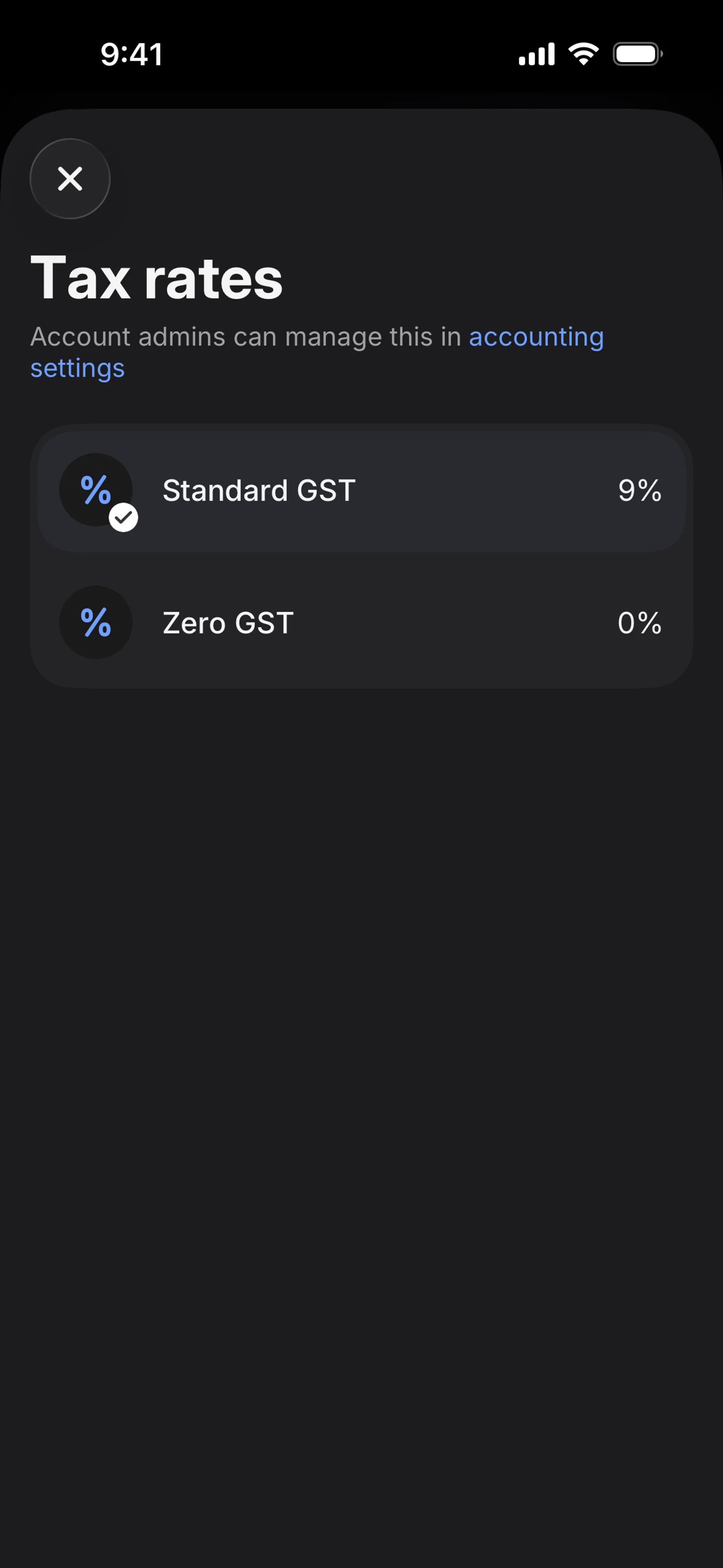
Task: Tap the 9% rate value
Action: 639,491
